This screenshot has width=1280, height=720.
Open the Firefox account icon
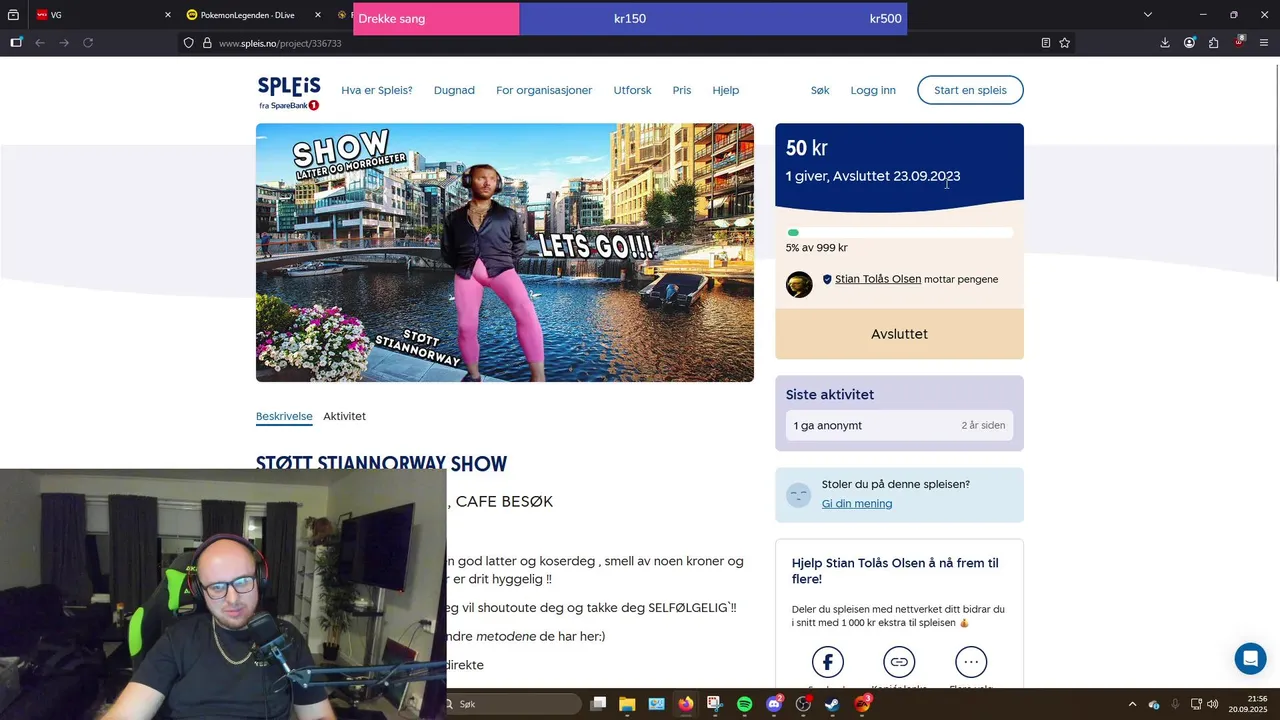[1189, 43]
